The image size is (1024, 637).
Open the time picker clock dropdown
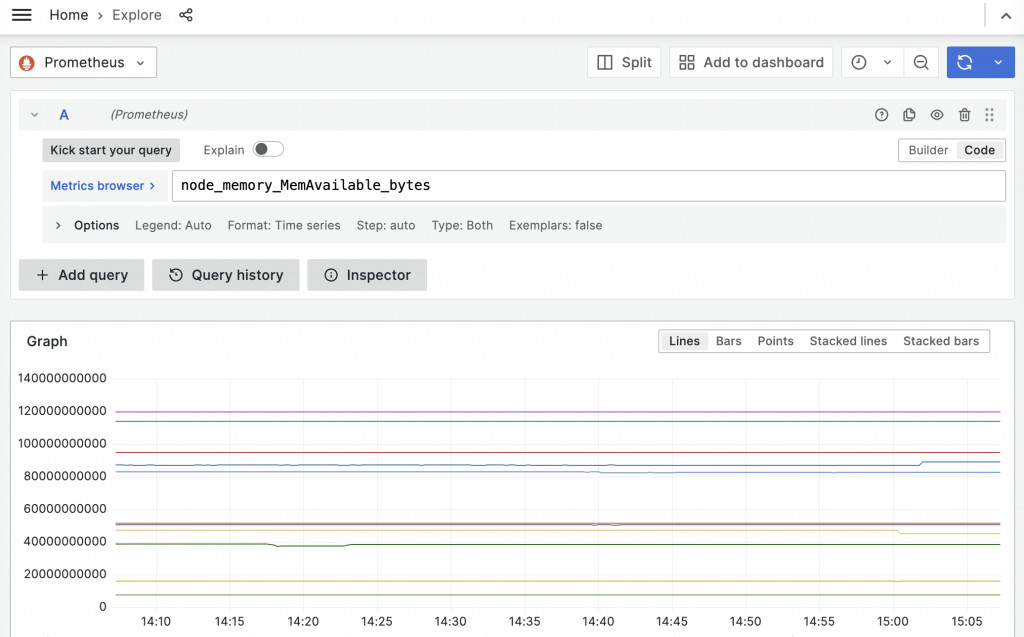872,62
